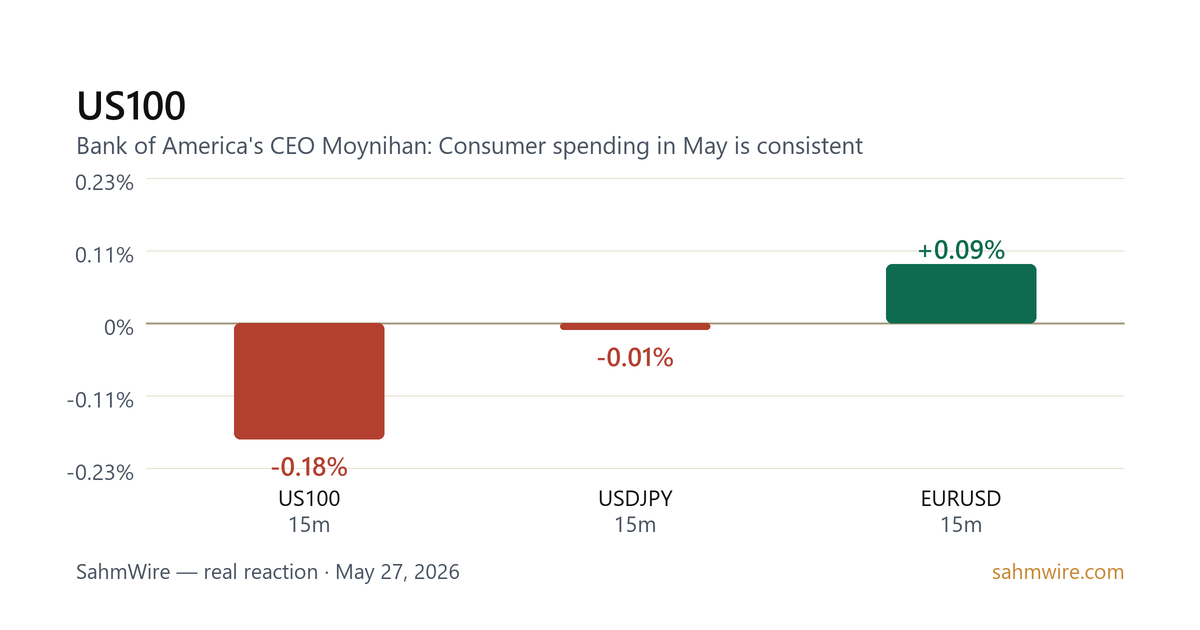Open the sahmwire.com link
Screen dimensions: 1200x630
pyautogui.click(x=1058, y=573)
